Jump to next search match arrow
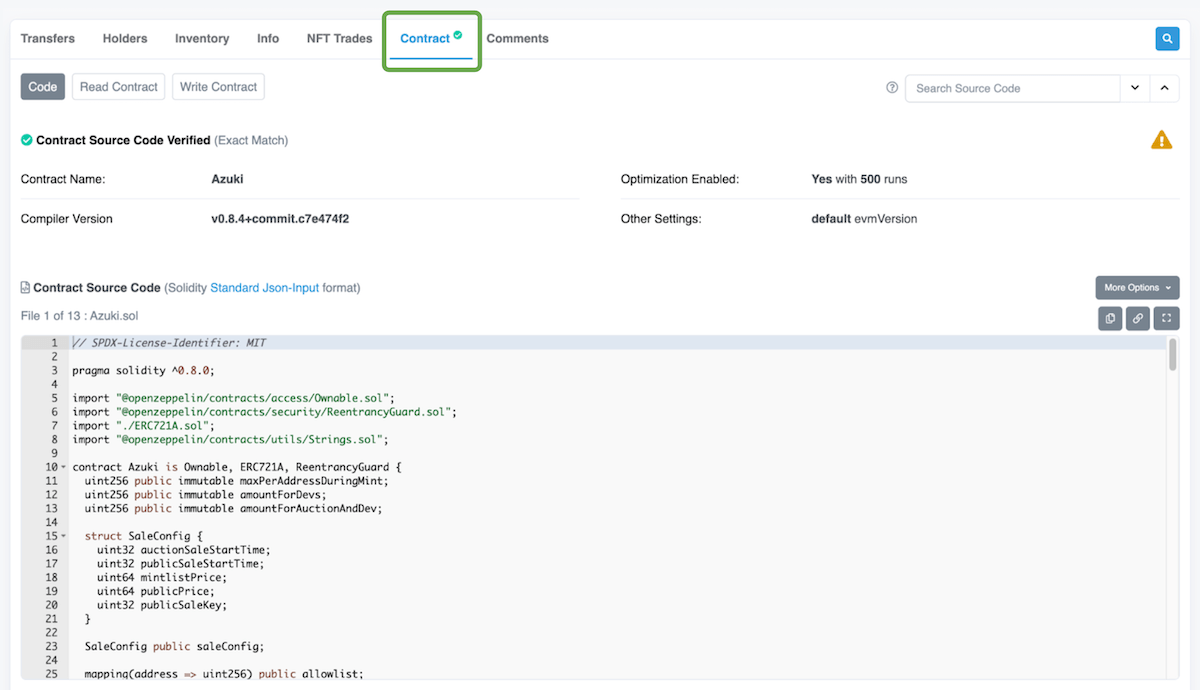 [x=1135, y=88]
